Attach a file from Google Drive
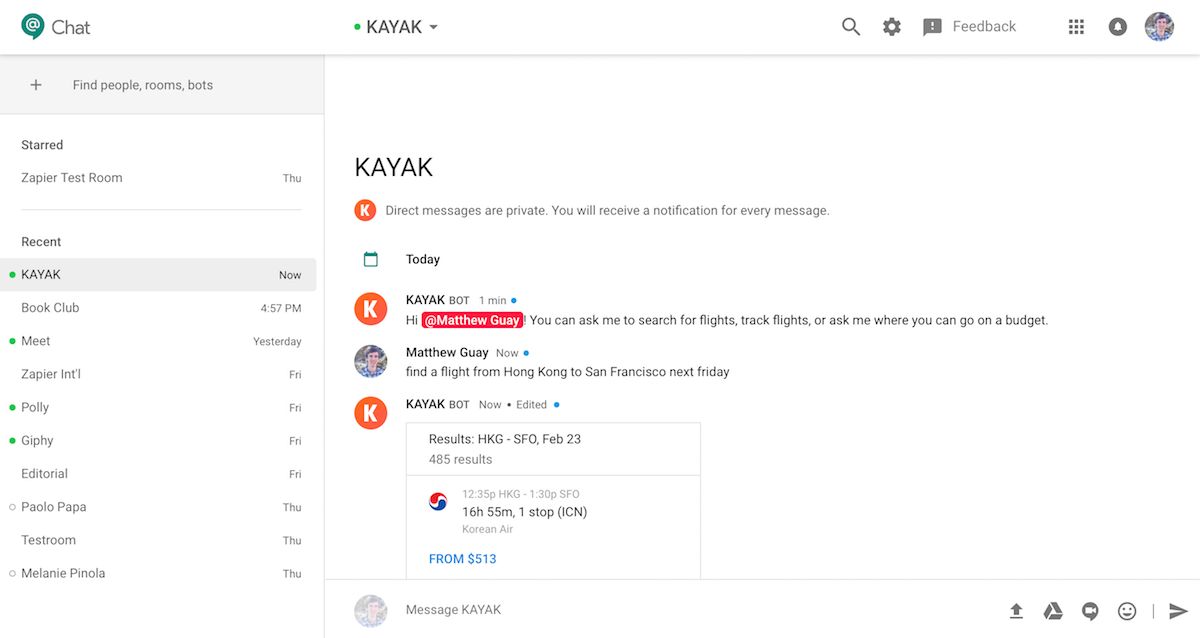This screenshot has height=638, width=1200. 1053,610
